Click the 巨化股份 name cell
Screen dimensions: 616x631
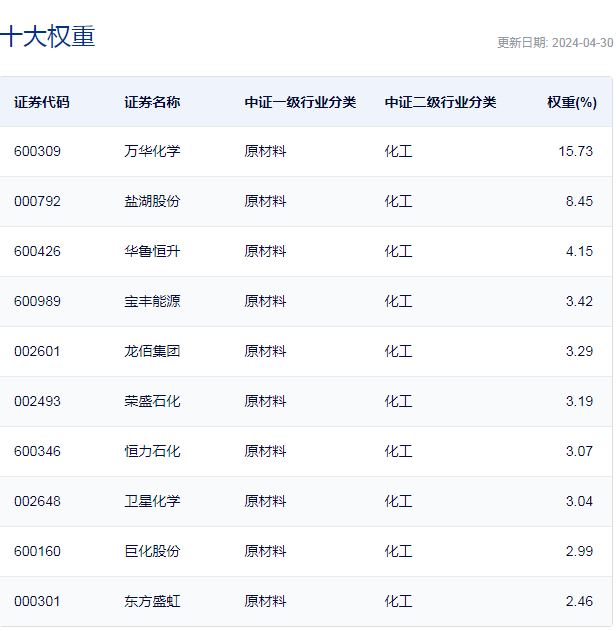click(x=152, y=551)
